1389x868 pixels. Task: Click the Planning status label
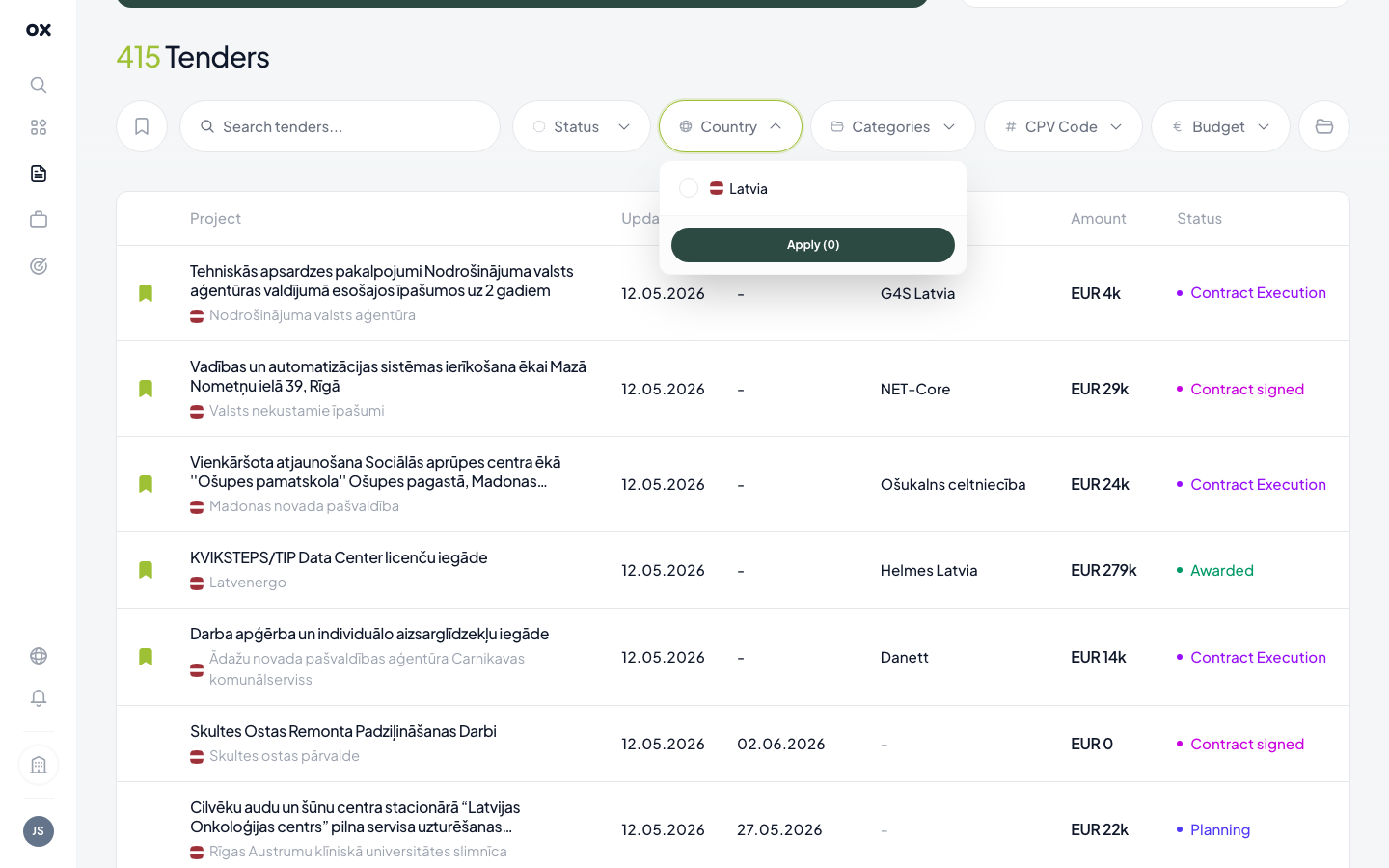click(1220, 829)
